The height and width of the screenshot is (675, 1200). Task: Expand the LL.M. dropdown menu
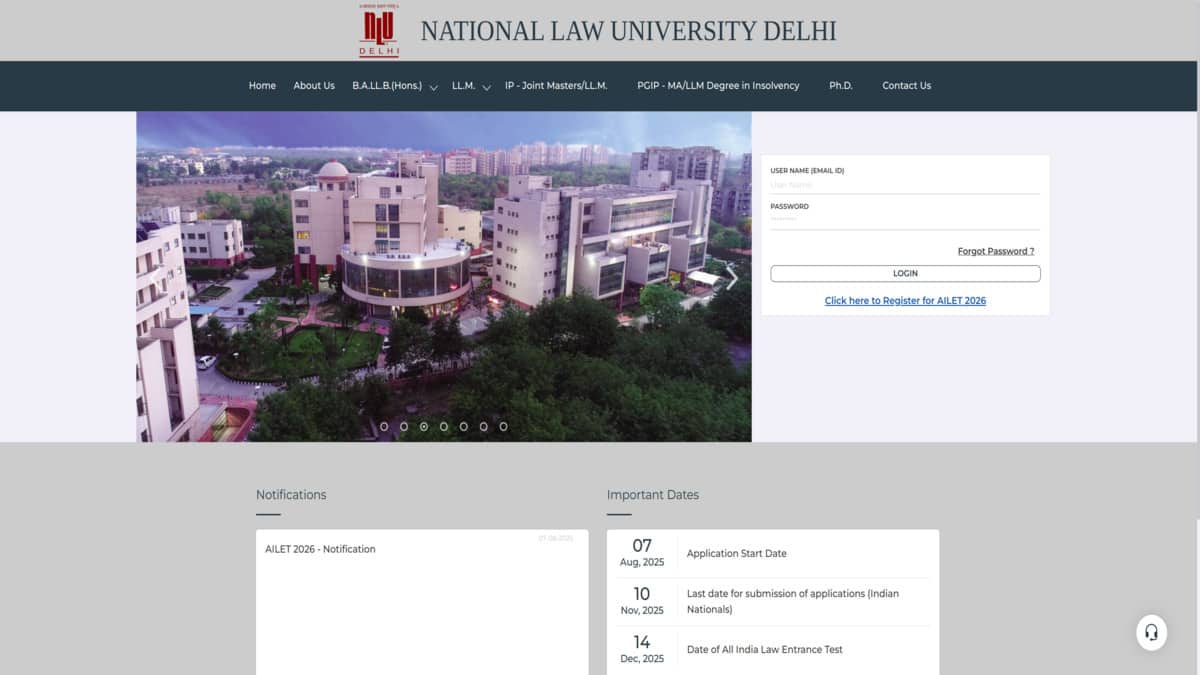click(x=470, y=86)
